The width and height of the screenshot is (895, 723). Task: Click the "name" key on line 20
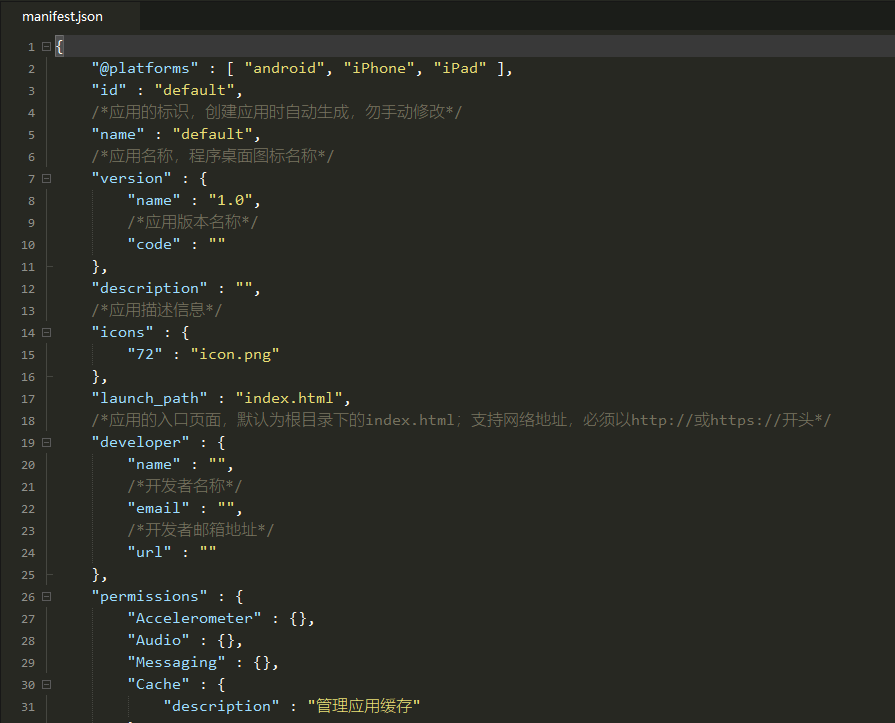pyautogui.click(x=154, y=465)
